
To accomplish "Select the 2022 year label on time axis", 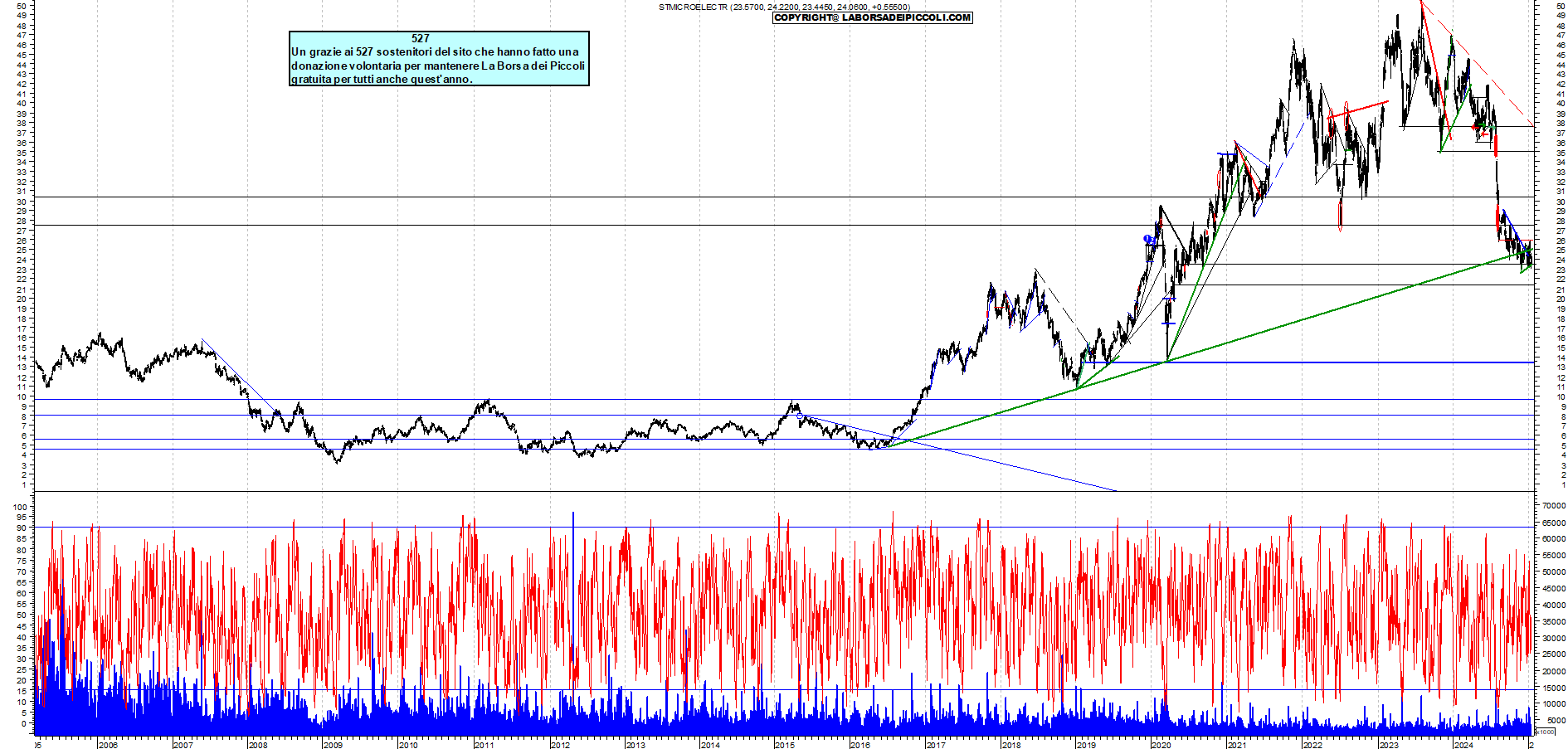I will (x=1312, y=744).
